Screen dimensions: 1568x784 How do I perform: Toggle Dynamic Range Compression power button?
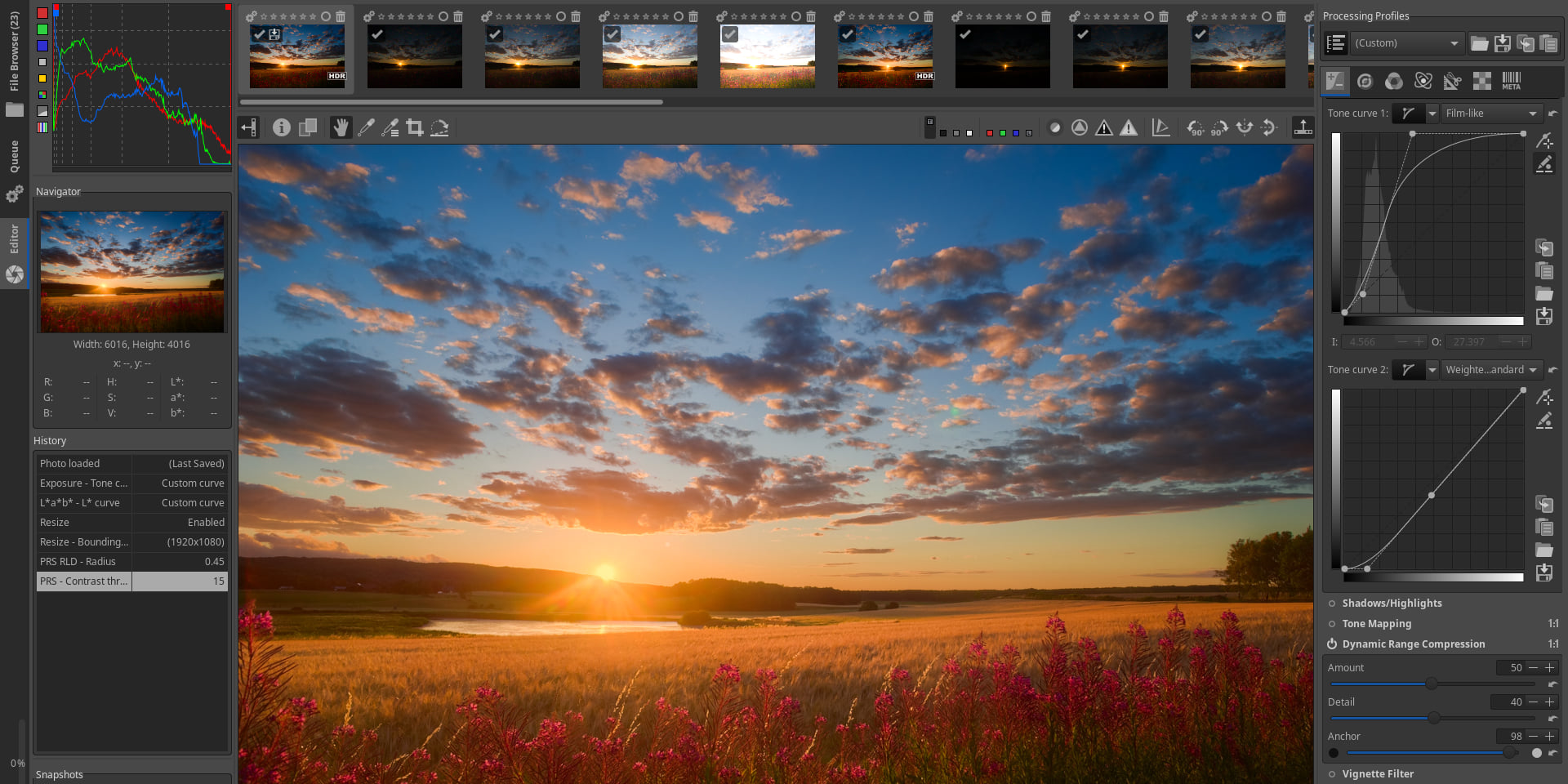1332,644
